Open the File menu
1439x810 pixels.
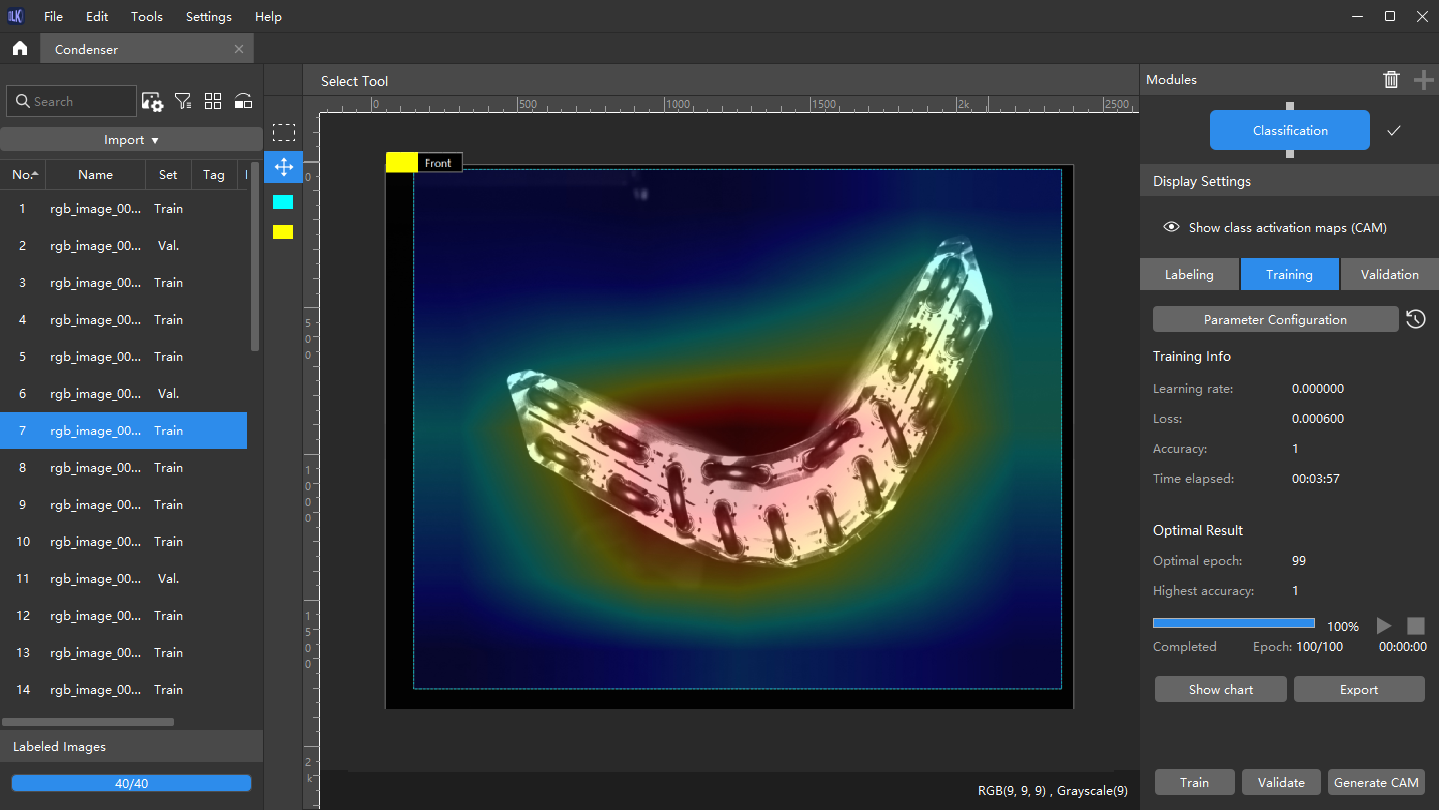click(x=53, y=17)
